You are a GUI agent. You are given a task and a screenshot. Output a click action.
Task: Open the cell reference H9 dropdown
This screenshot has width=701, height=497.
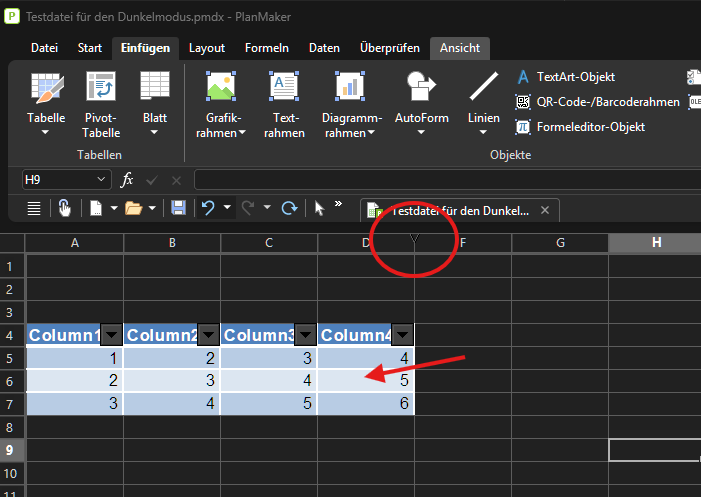pyautogui.click(x=101, y=180)
